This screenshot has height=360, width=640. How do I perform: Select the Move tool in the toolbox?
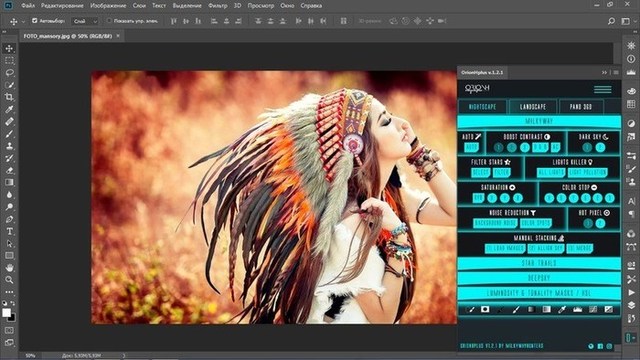9,49
